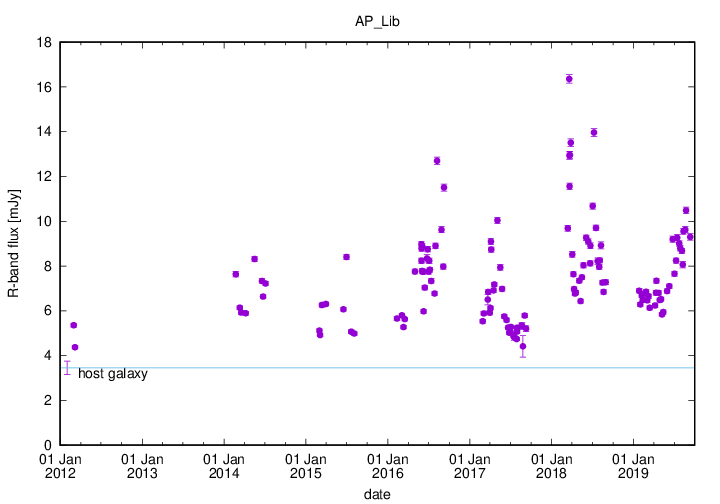Viewport: 720px width, 504px height.
Task: Click the blue horizontal host galaxy line
Action: 400,368
